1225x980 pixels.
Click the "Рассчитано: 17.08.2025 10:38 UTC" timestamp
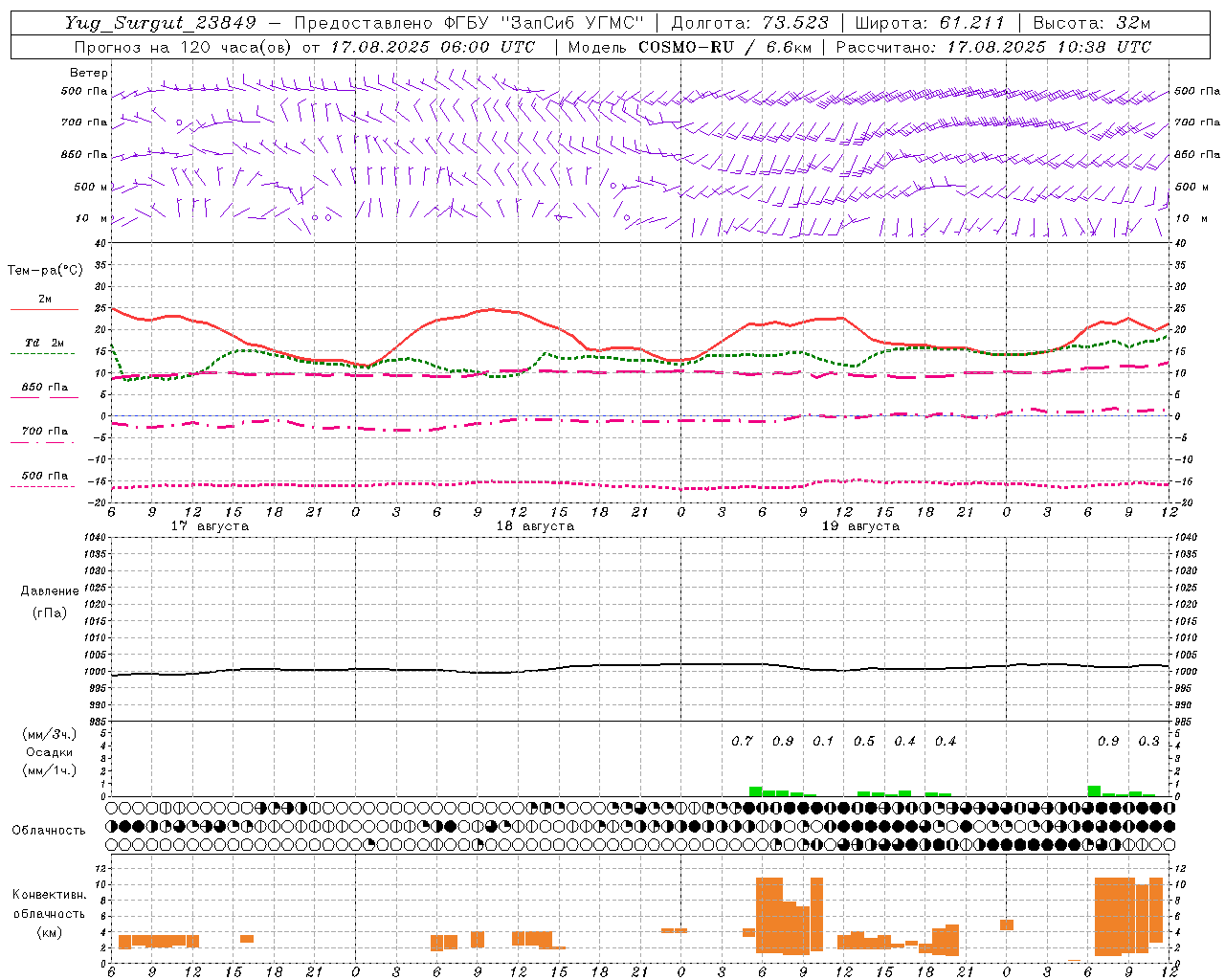pos(993,47)
